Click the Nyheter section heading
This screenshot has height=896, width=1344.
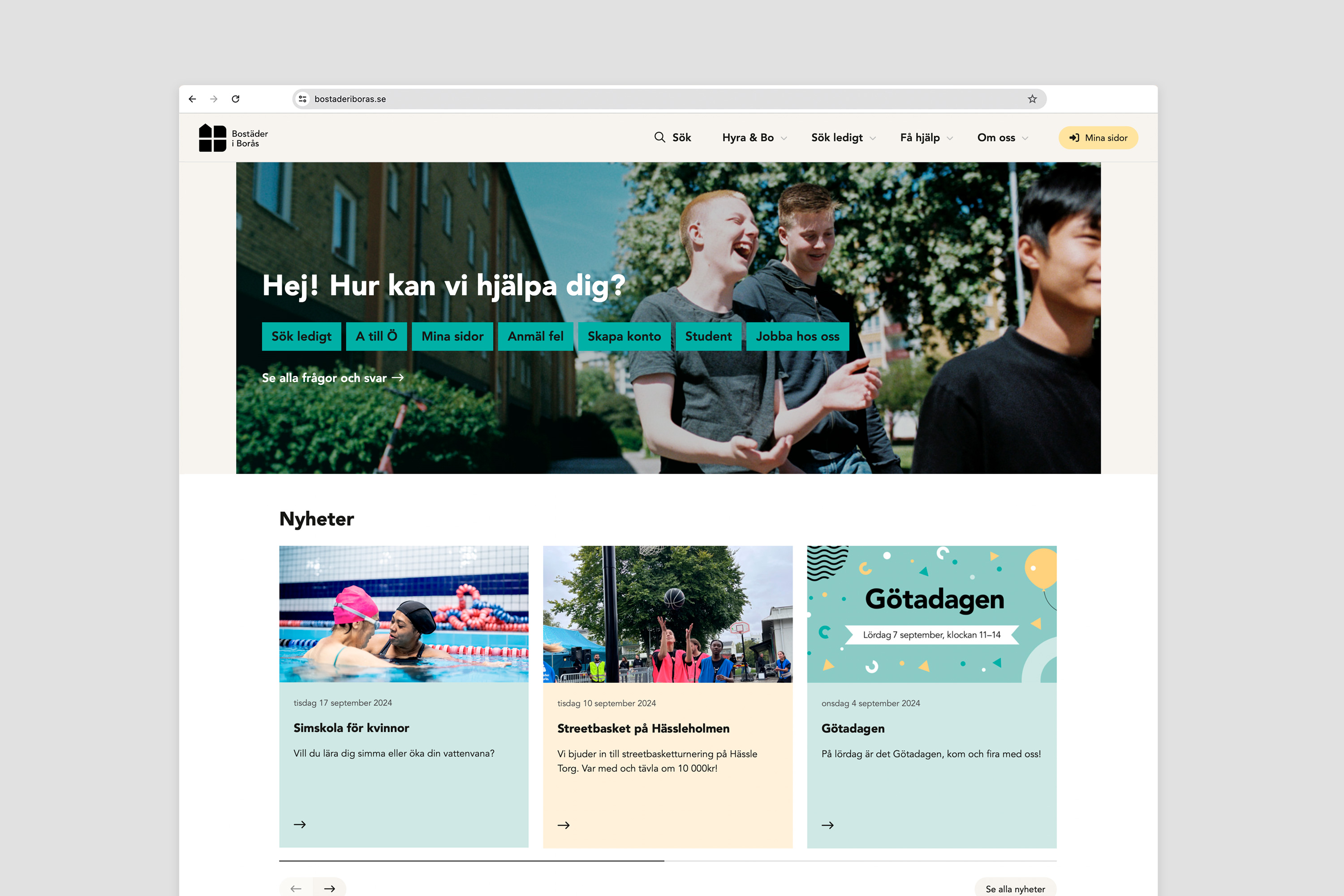coord(317,519)
